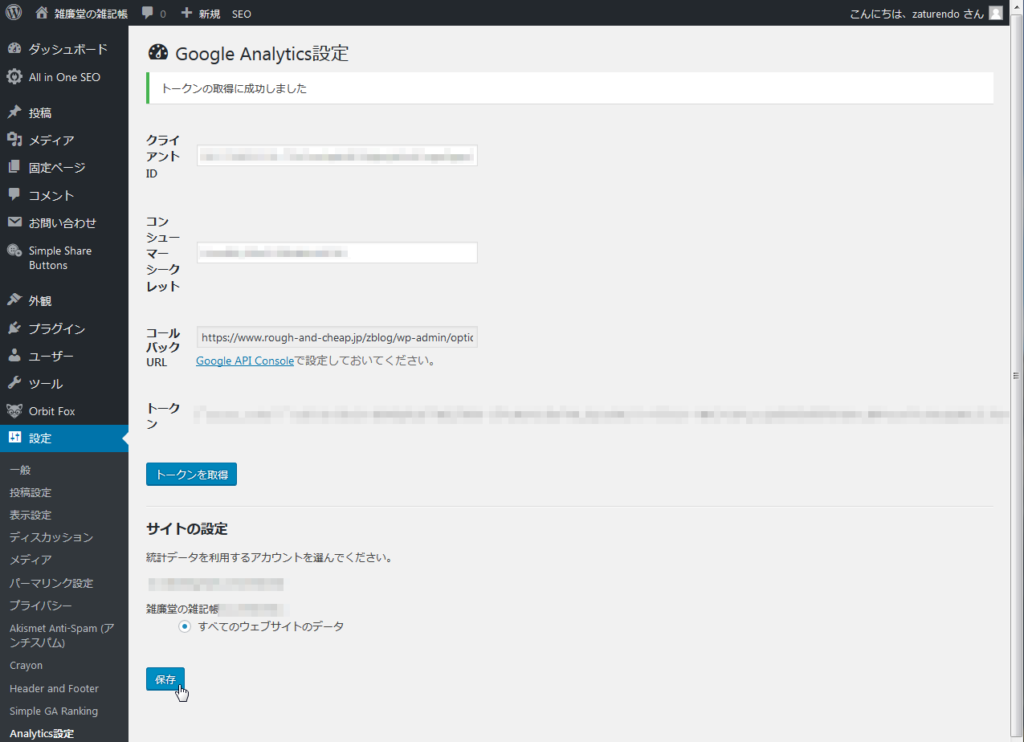Open the ダッシュボード dashboard icon
Image resolution: width=1024 pixels, height=742 pixels.
[14, 49]
